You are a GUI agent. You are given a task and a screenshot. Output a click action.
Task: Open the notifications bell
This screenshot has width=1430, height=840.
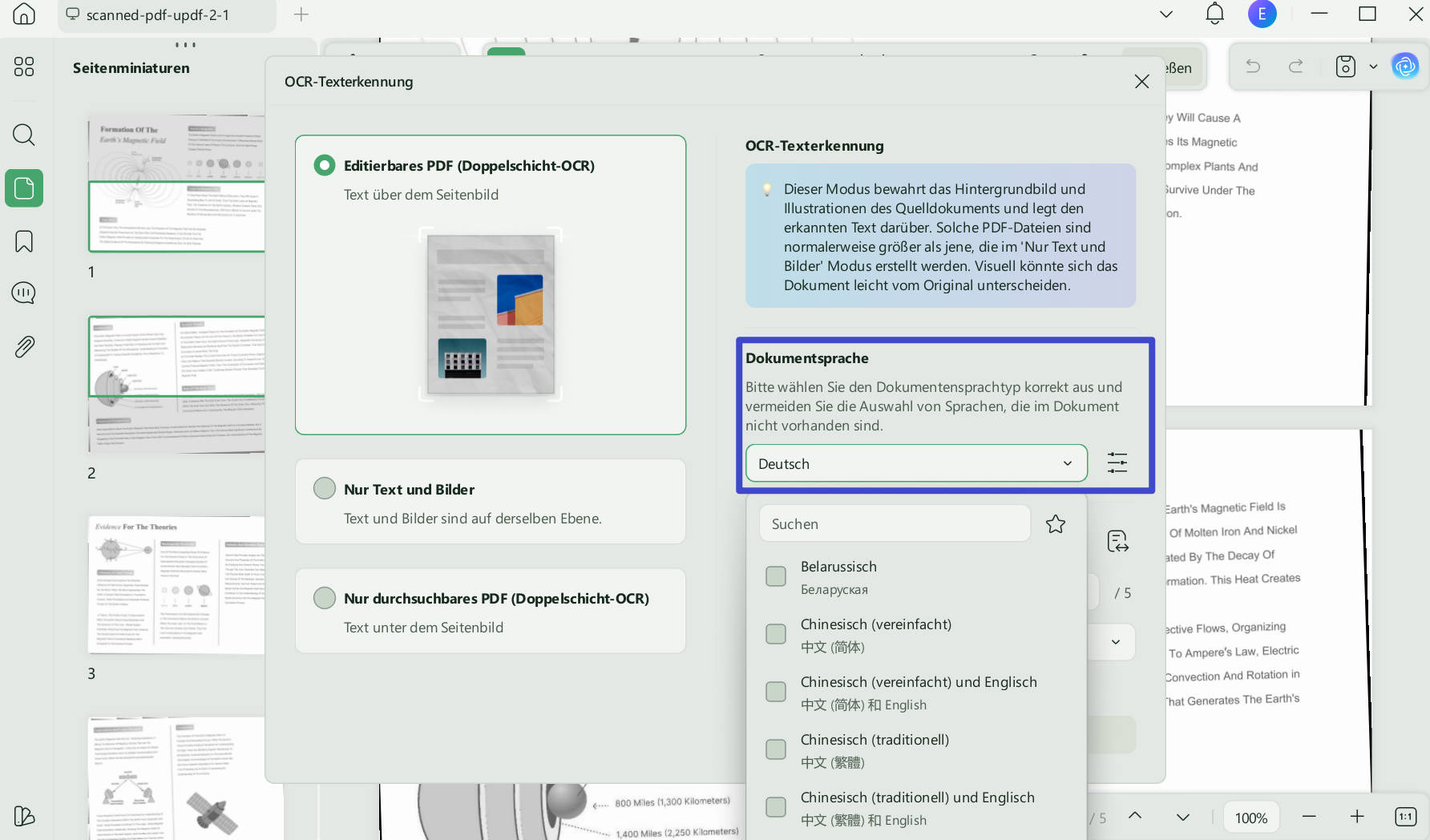pyautogui.click(x=1215, y=14)
